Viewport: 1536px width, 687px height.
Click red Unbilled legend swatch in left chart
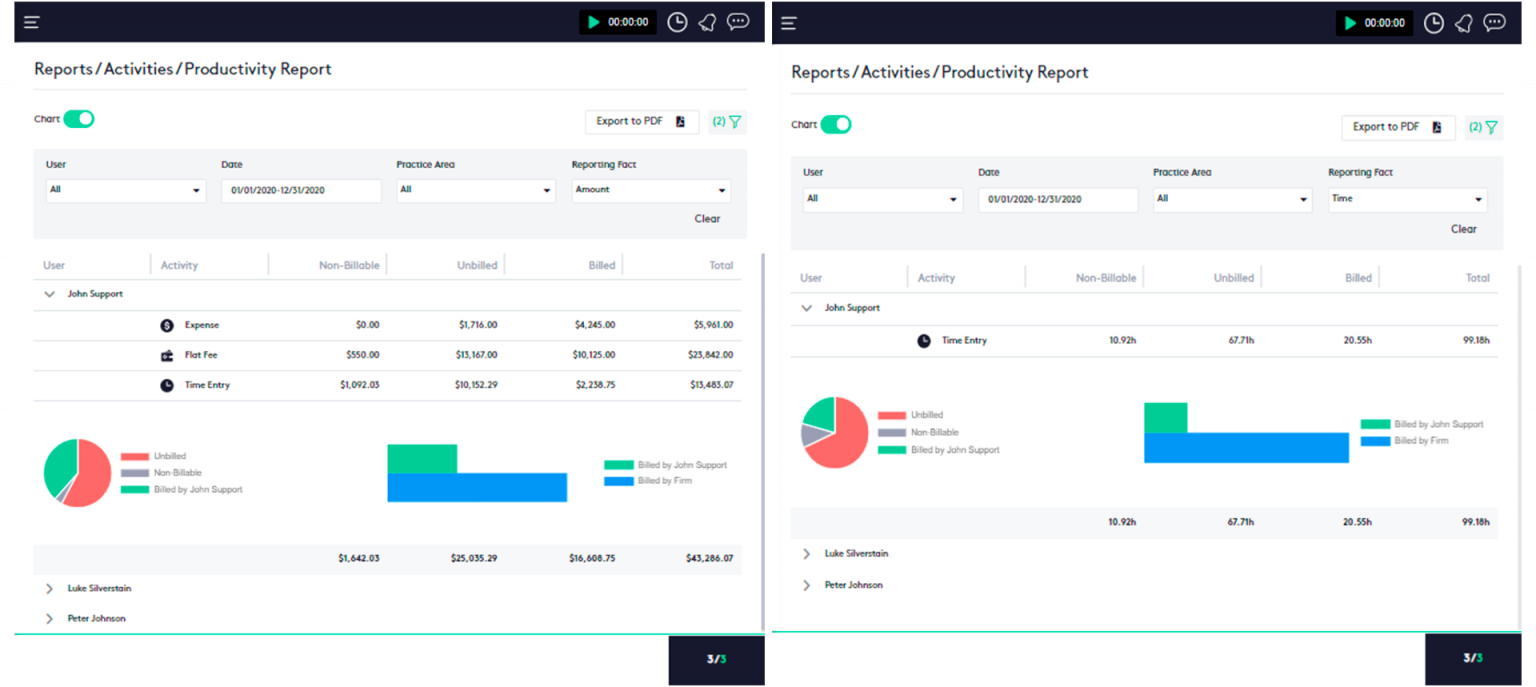click(x=135, y=456)
